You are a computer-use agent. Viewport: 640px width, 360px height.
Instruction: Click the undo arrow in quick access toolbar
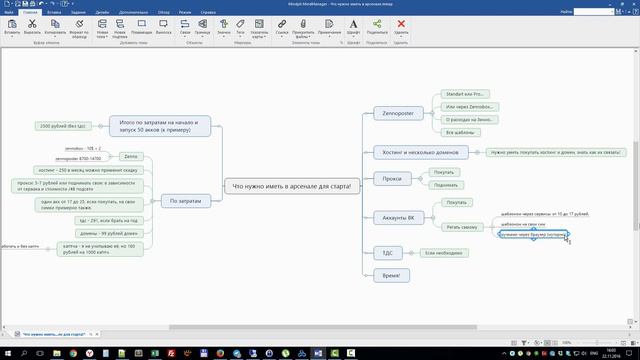click(x=41, y=4)
